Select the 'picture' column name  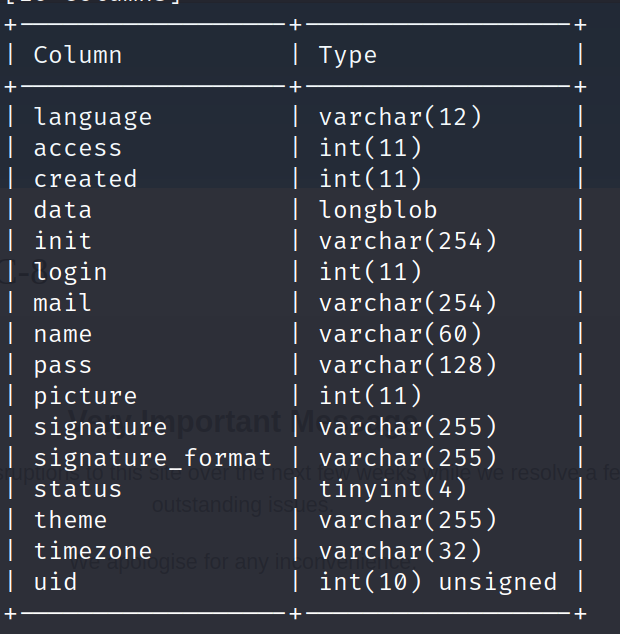(85, 396)
